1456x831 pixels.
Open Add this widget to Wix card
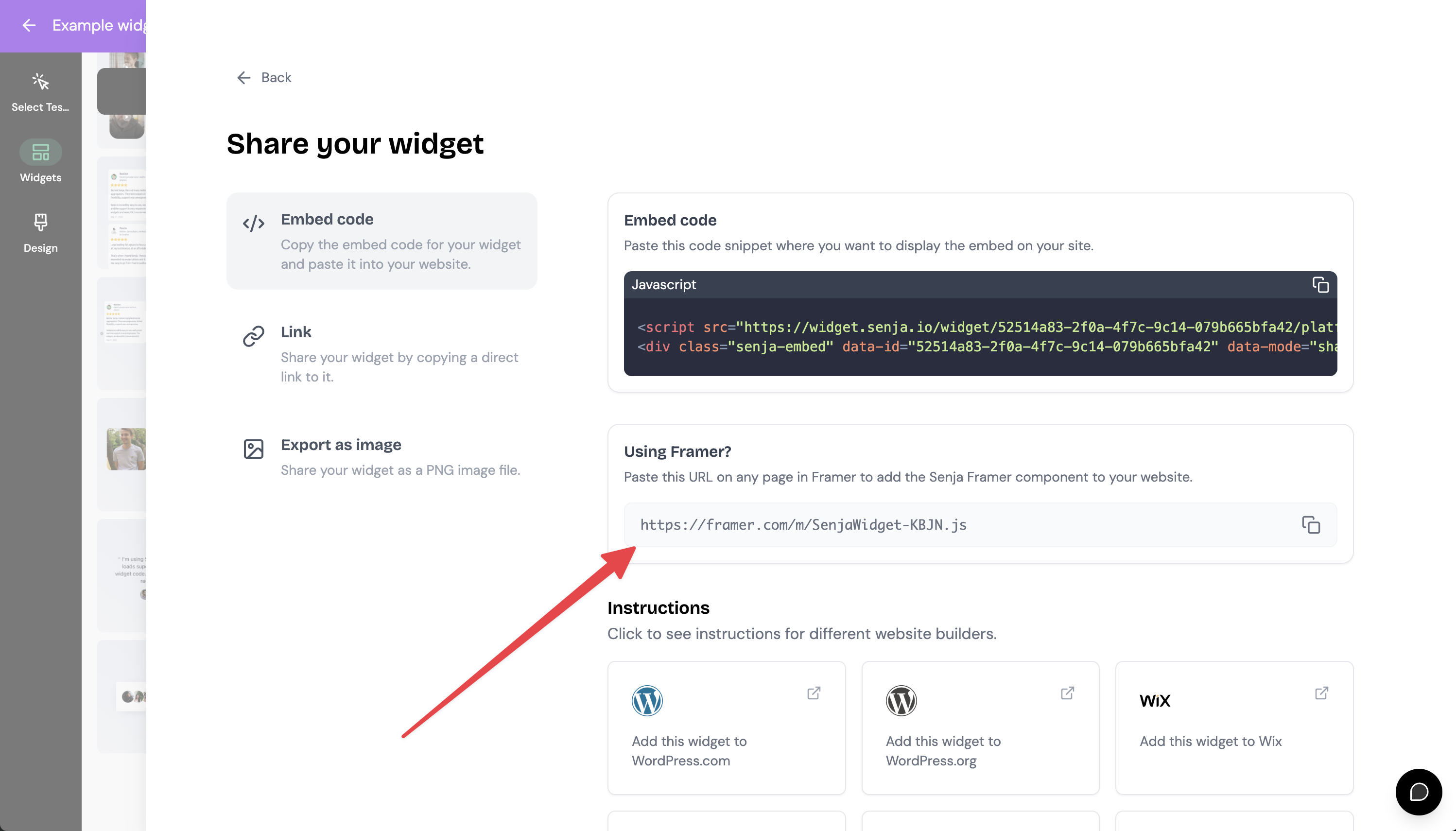coord(1234,727)
